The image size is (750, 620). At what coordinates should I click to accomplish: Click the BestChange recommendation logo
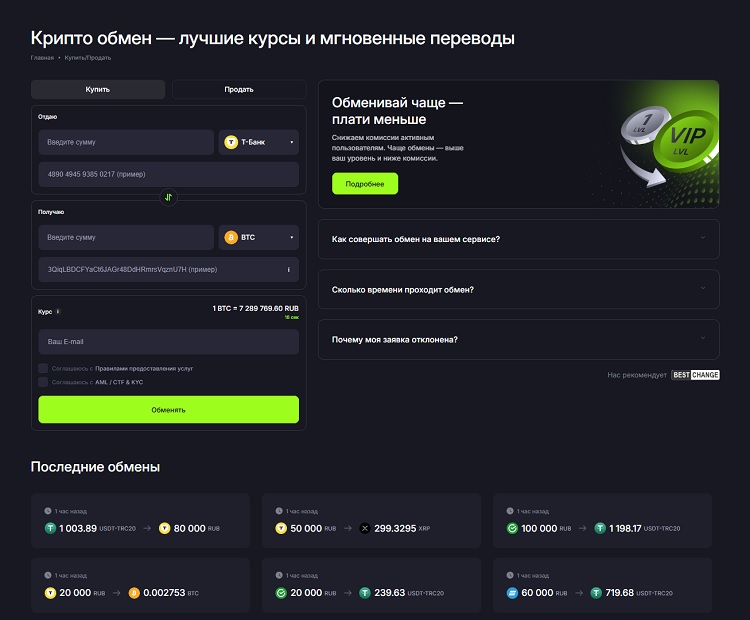pyautogui.click(x=695, y=375)
